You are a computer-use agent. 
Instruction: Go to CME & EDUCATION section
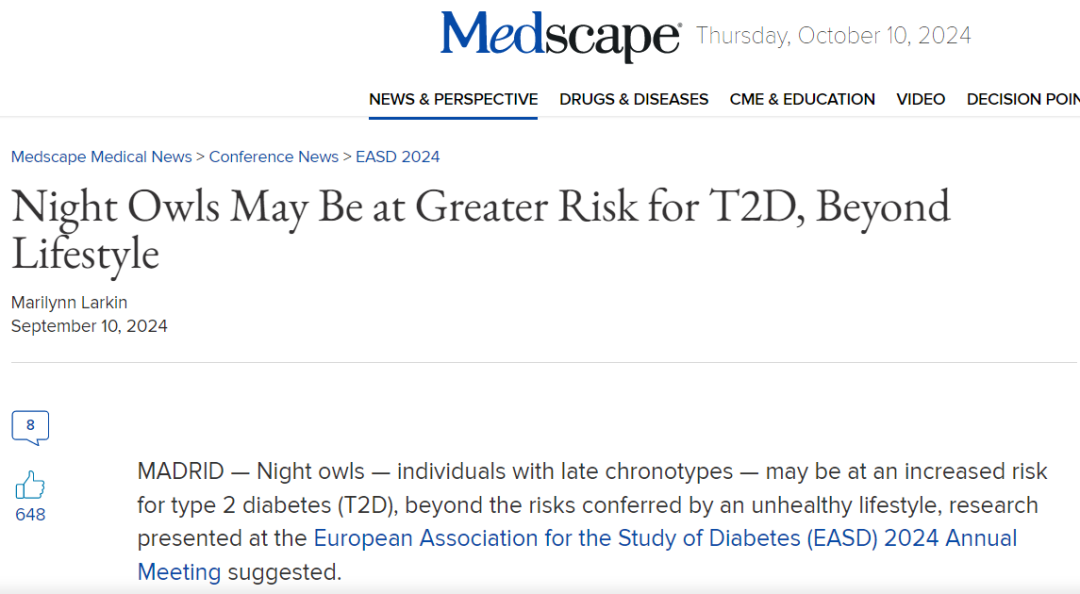click(802, 99)
